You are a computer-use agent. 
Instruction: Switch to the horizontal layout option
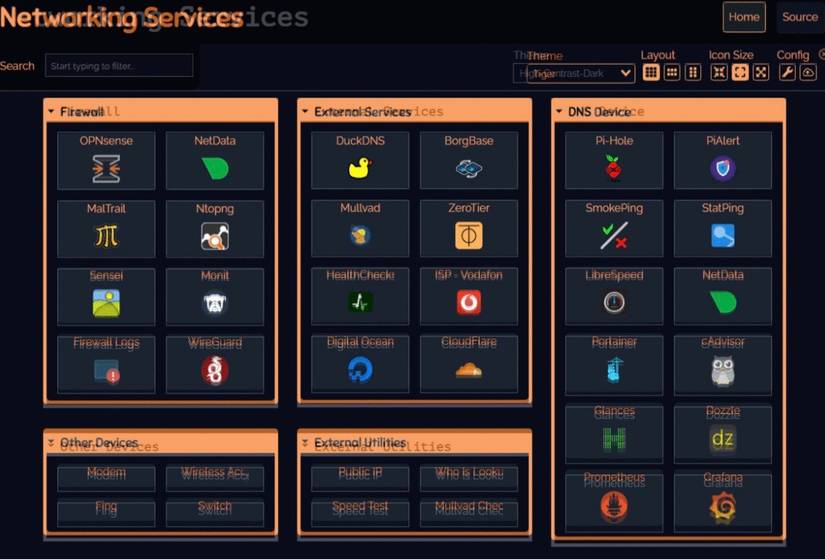pos(672,73)
